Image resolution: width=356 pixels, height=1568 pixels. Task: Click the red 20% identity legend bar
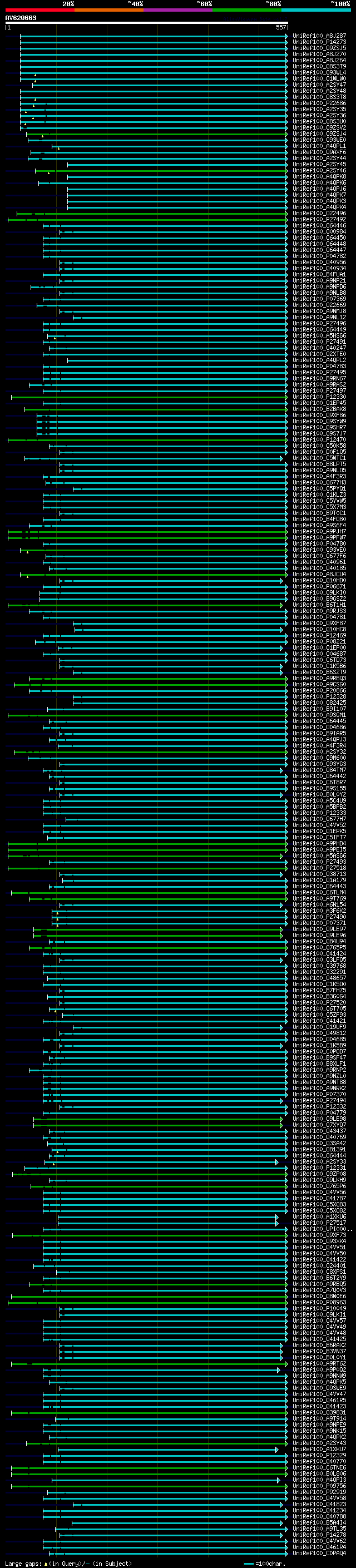(x=39, y=10)
